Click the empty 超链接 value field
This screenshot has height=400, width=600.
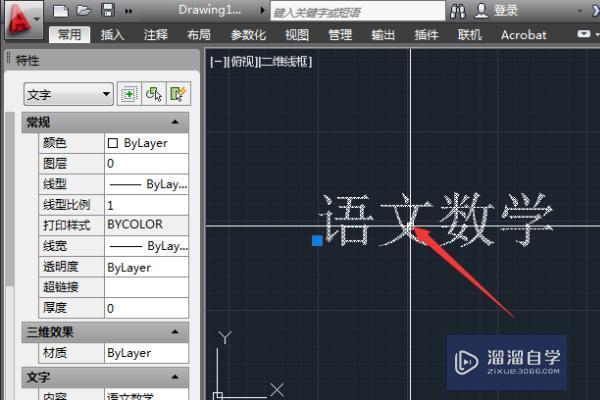(x=147, y=287)
